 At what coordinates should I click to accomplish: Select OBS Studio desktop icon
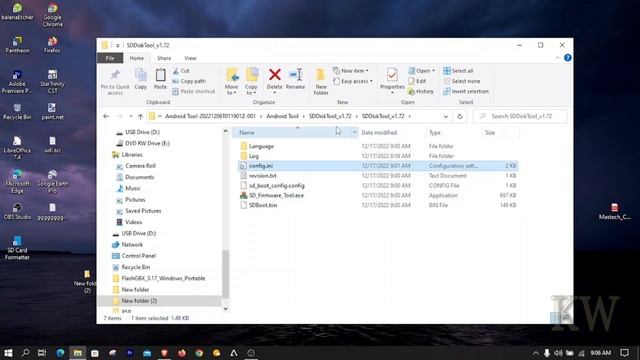17,212
